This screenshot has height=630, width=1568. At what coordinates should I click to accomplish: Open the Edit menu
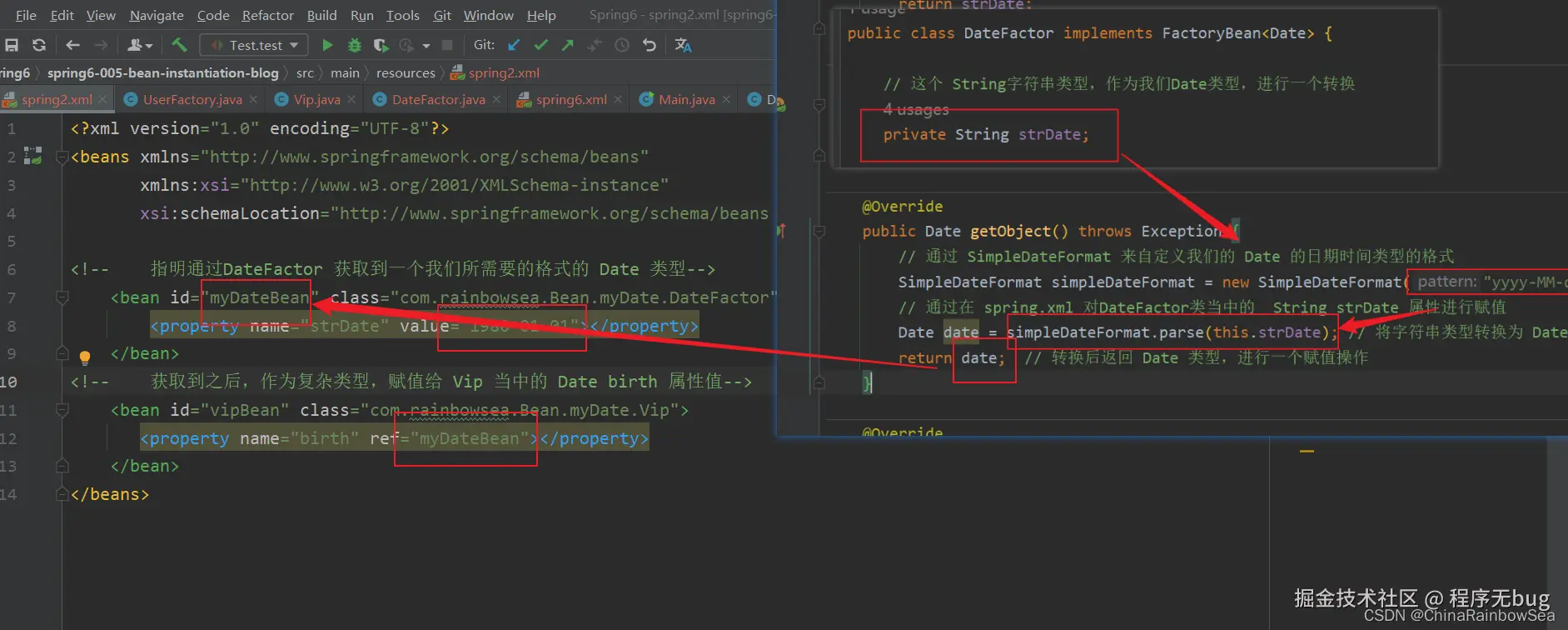[x=62, y=15]
